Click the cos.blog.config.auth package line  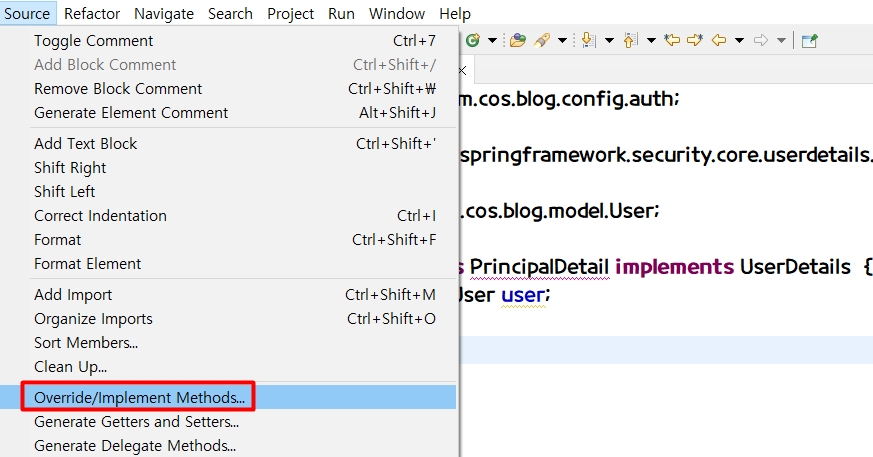(x=569, y=99)
